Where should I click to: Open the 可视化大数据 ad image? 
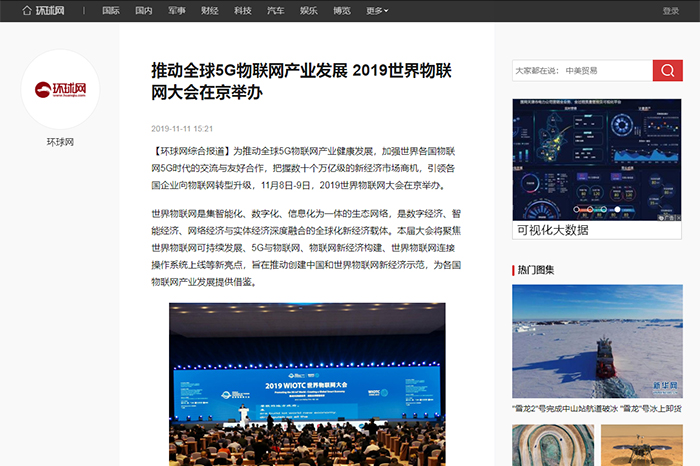[x=597, y=159]
